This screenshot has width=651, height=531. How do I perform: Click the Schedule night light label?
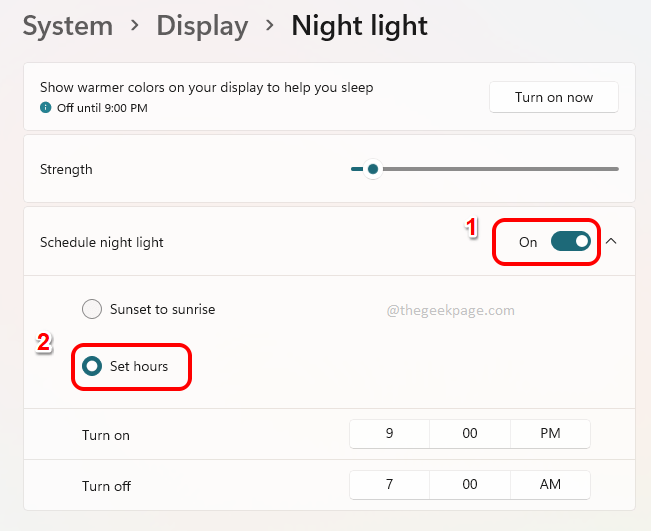(x=102, y=242)
